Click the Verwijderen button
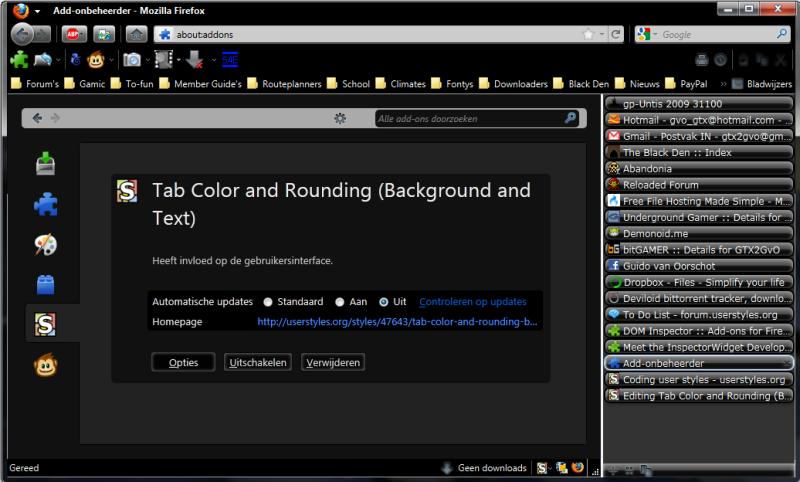This screenshot has height=482, width=800. pyautogui.click(x=333, y=363)
